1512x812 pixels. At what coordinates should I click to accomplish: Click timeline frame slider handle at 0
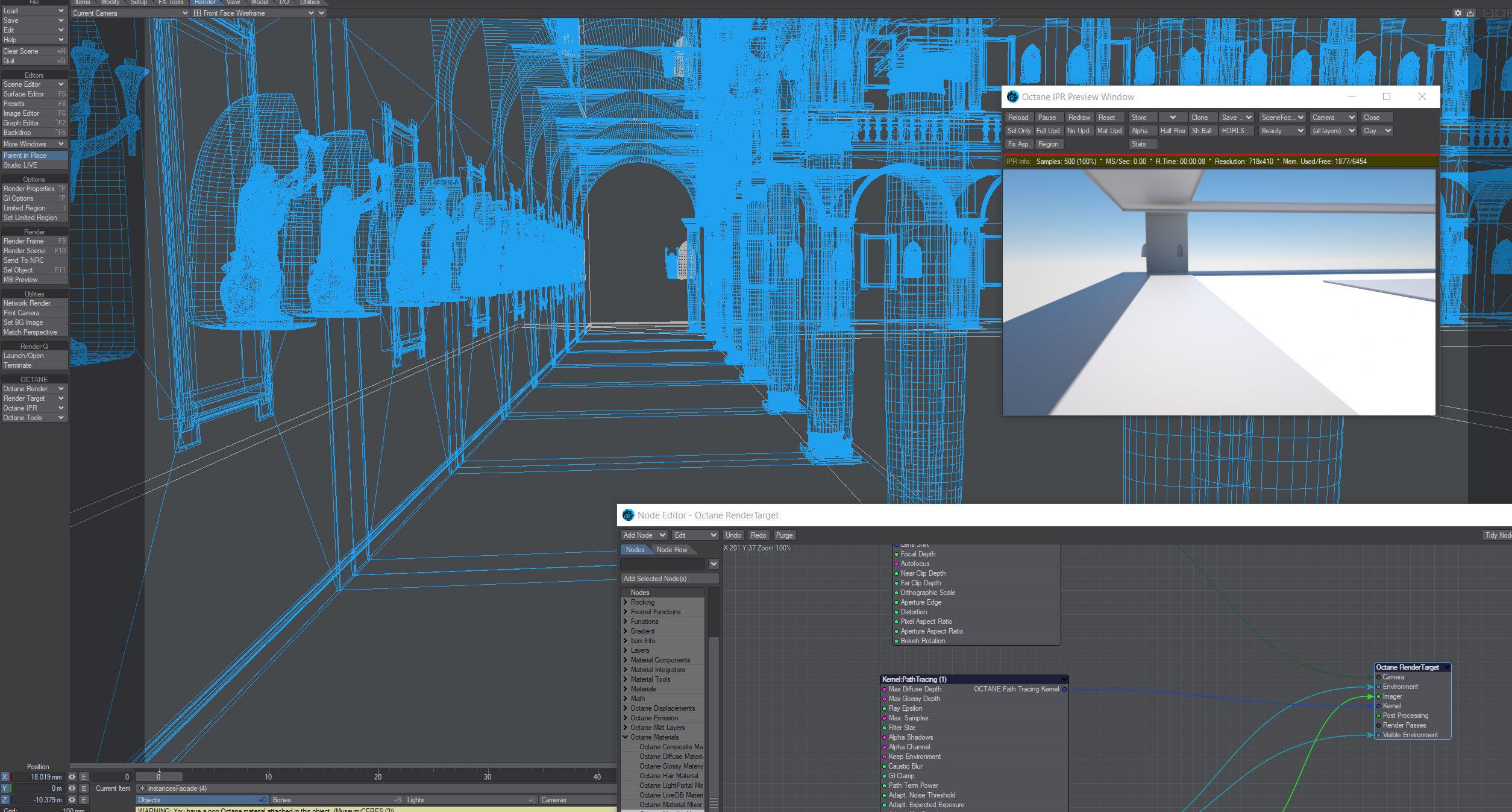(158, 777)
